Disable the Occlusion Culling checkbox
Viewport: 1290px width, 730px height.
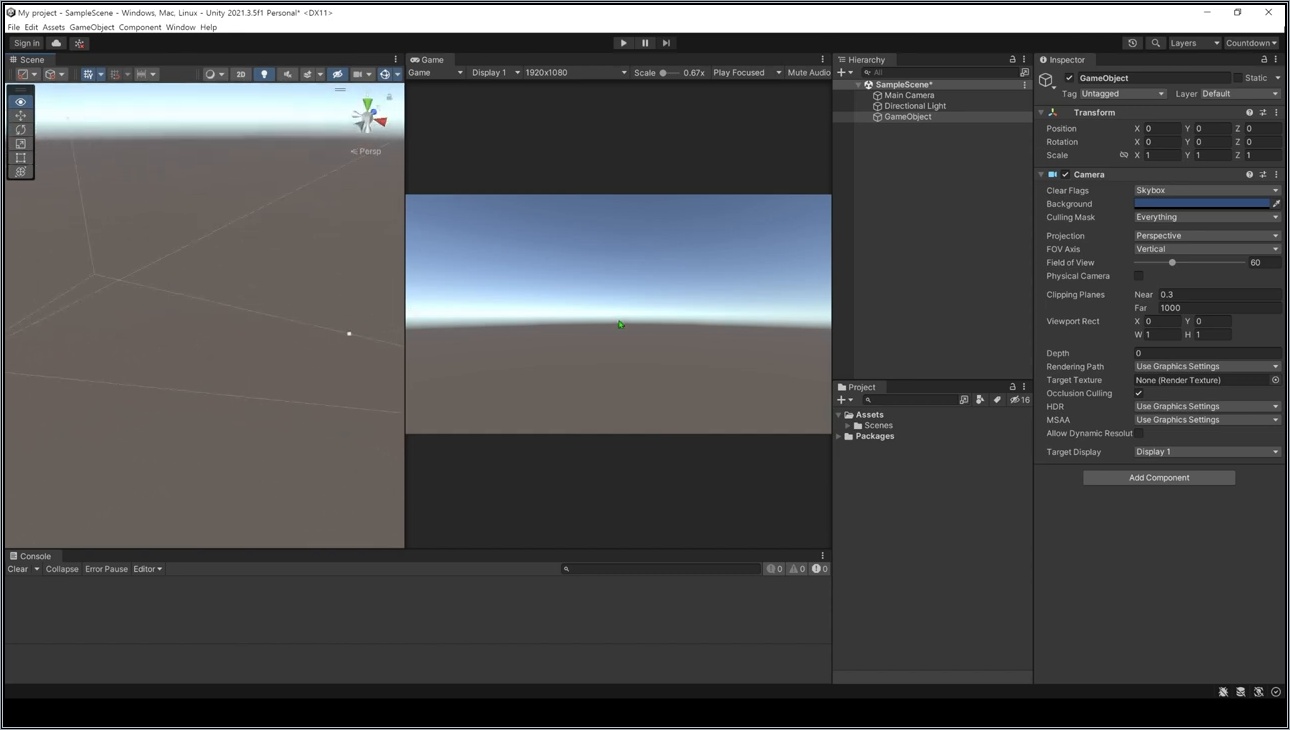(1139, 393)
